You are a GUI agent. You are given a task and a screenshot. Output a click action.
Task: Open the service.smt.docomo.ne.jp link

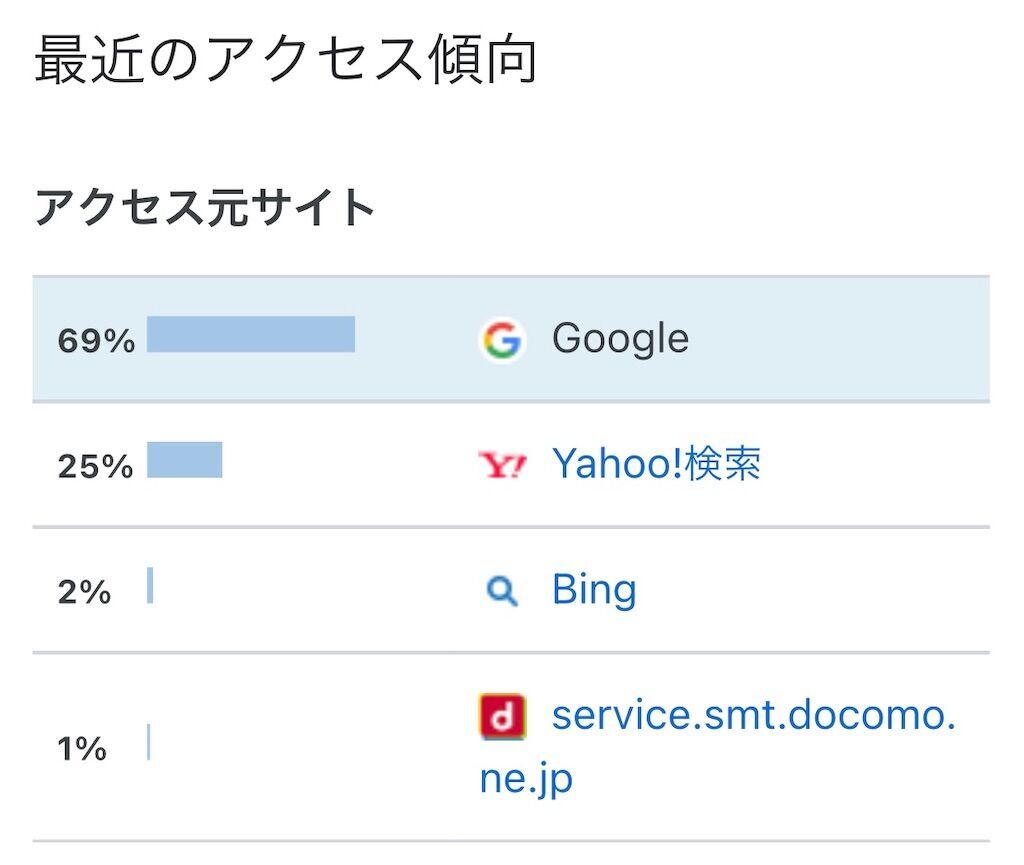pos(718,746)
